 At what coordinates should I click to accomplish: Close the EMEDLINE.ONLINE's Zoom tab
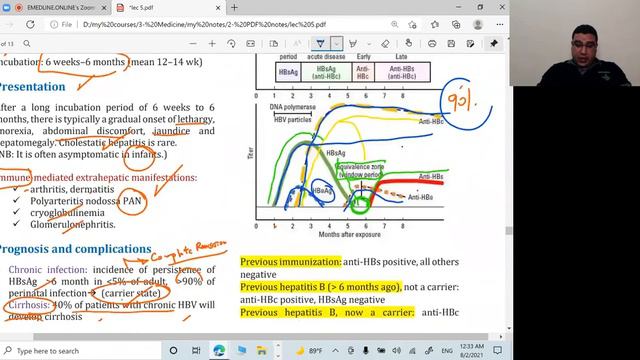[104, 8]
